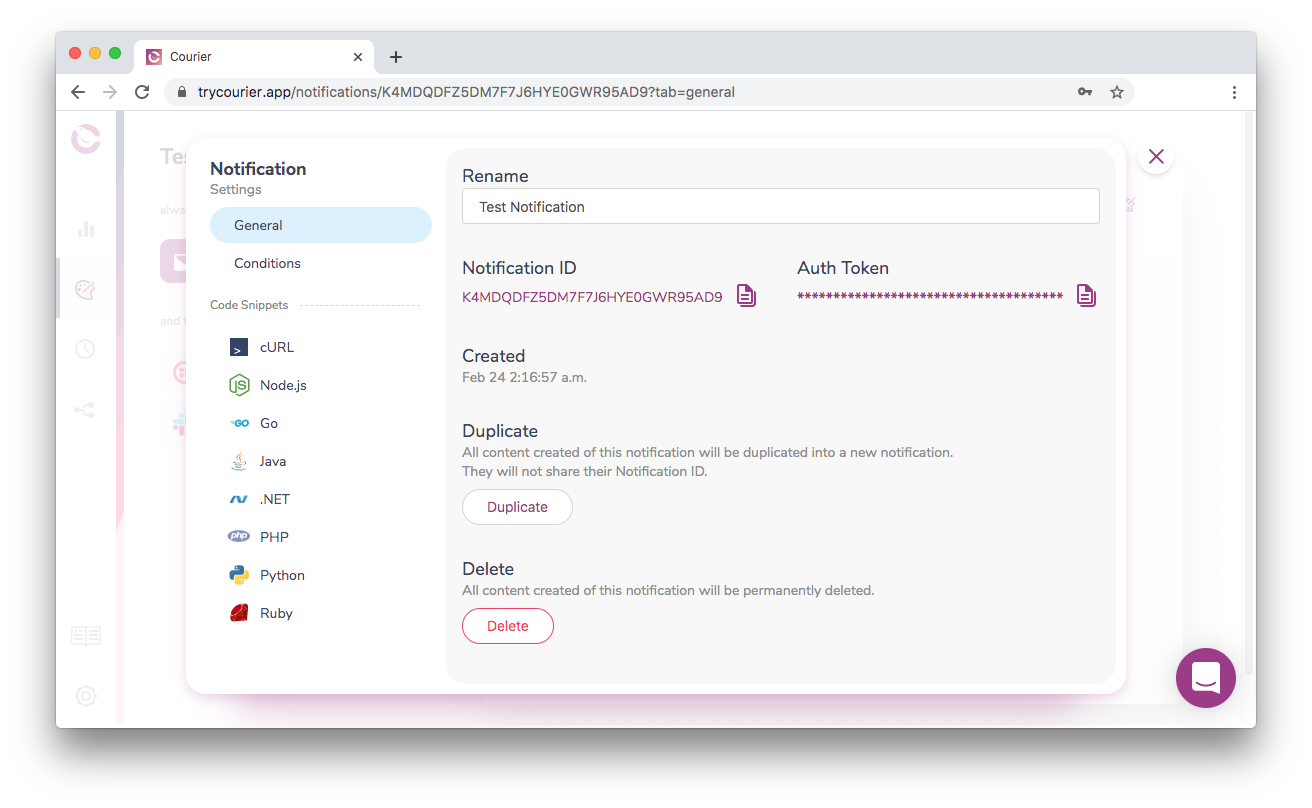The image size is (1312, 808).
Task: Select the General settings tab
Action: (x=321, y=225)
